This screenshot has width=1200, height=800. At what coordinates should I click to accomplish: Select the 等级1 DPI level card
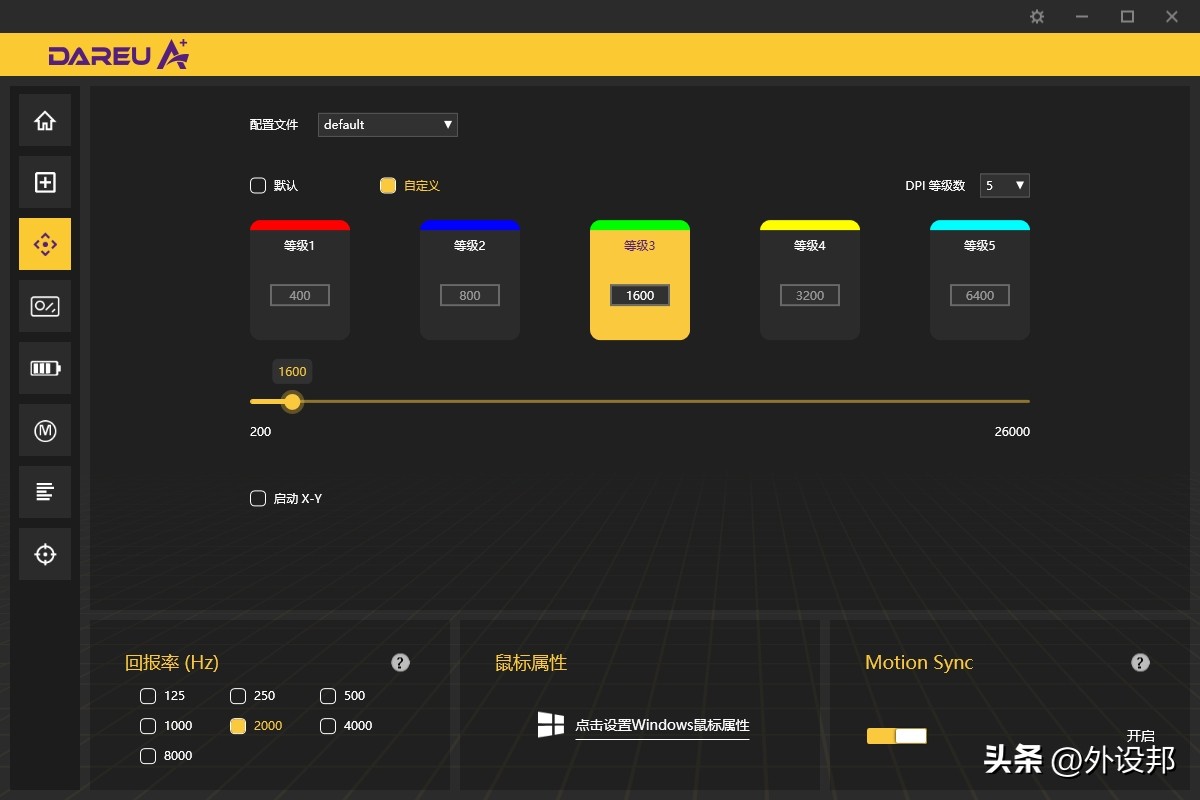300,280
